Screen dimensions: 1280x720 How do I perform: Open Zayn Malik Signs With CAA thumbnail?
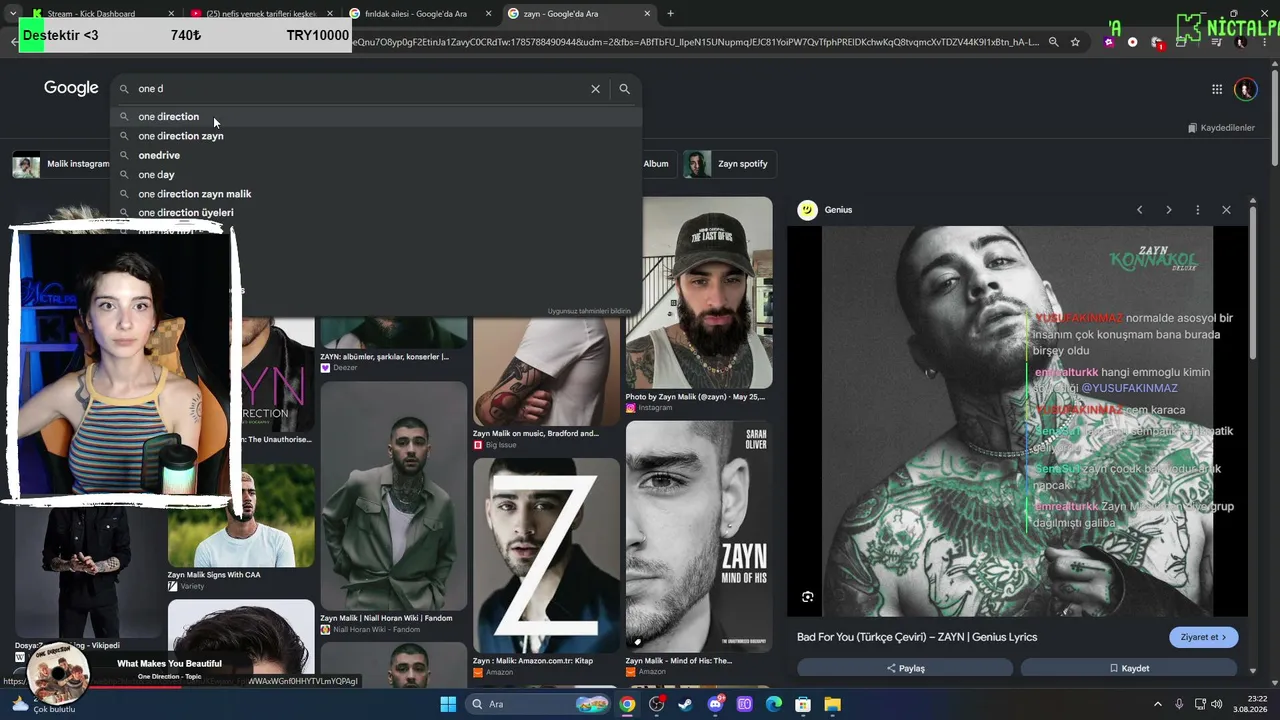click(241, 516)
